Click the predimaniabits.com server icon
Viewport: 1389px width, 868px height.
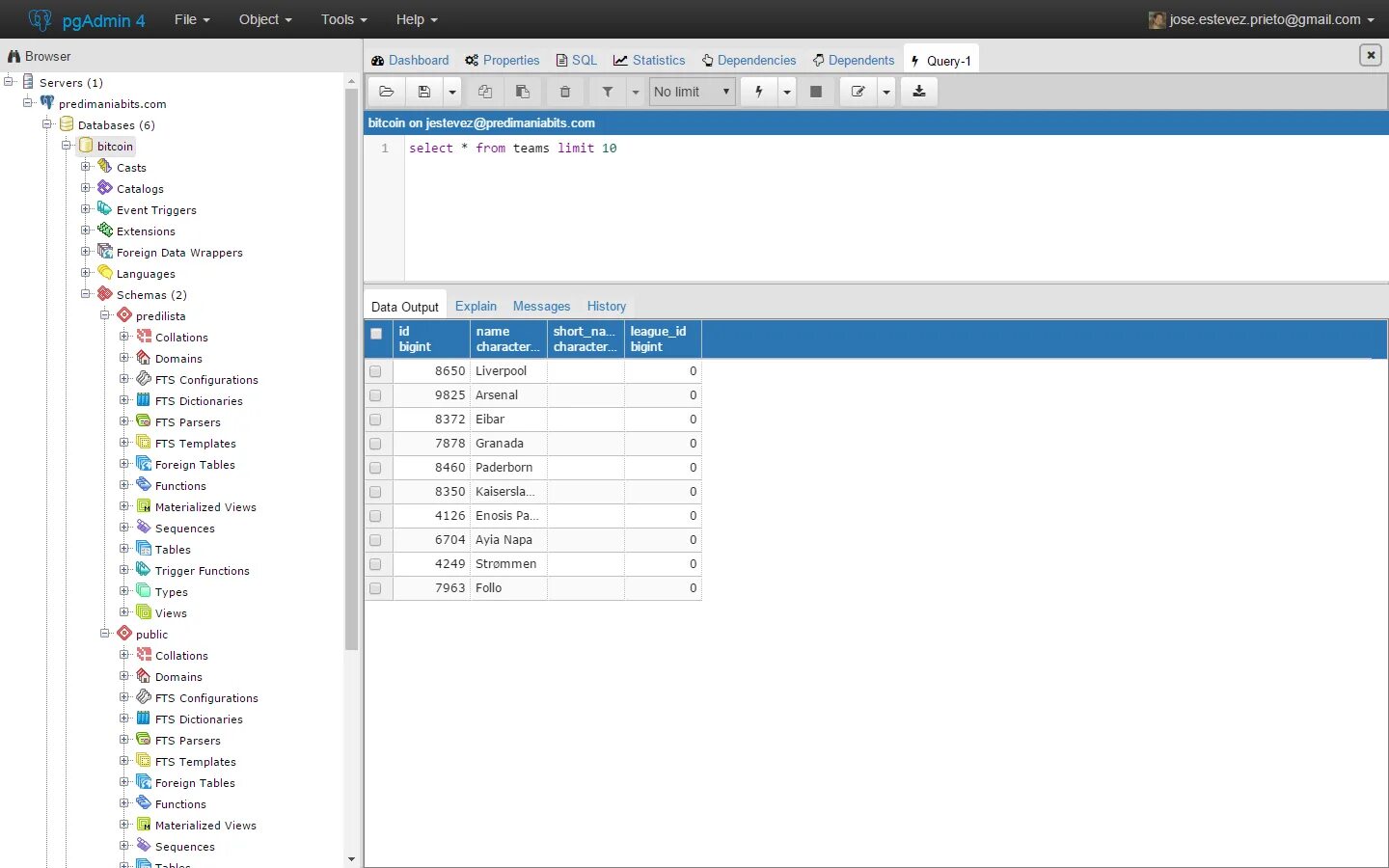[47, 103]
